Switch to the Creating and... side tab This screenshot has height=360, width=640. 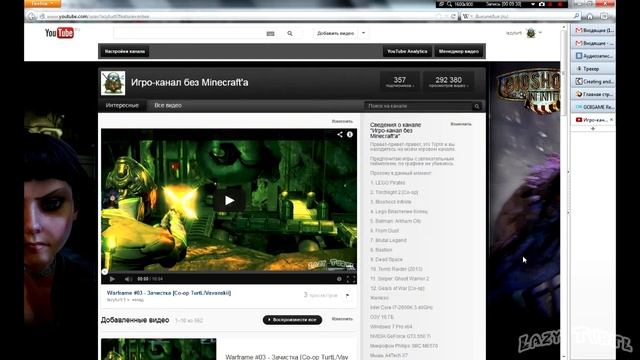coord(593,81)
